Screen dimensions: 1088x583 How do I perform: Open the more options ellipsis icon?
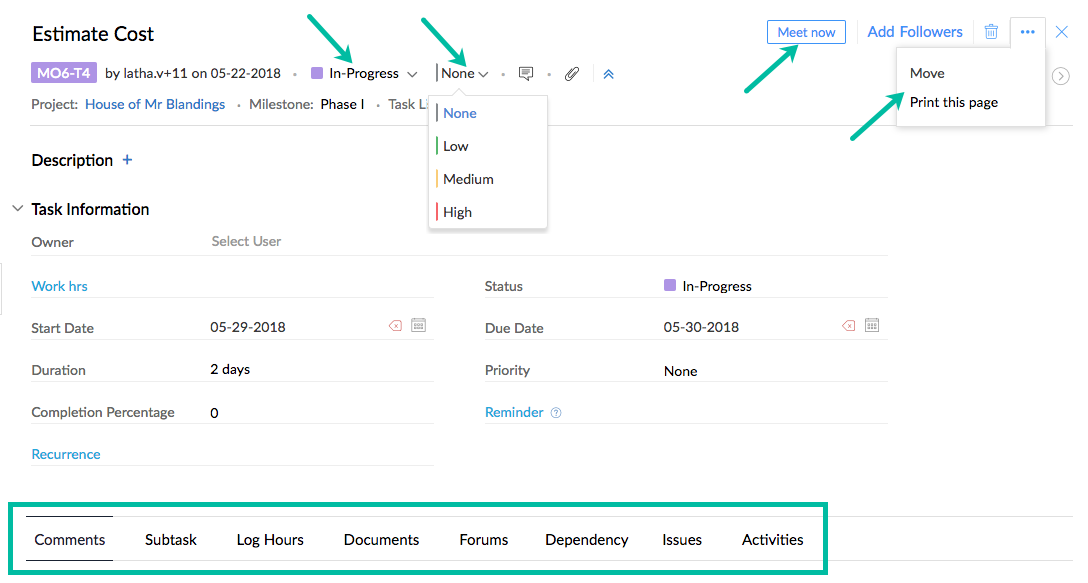[x=1028, y=32]
